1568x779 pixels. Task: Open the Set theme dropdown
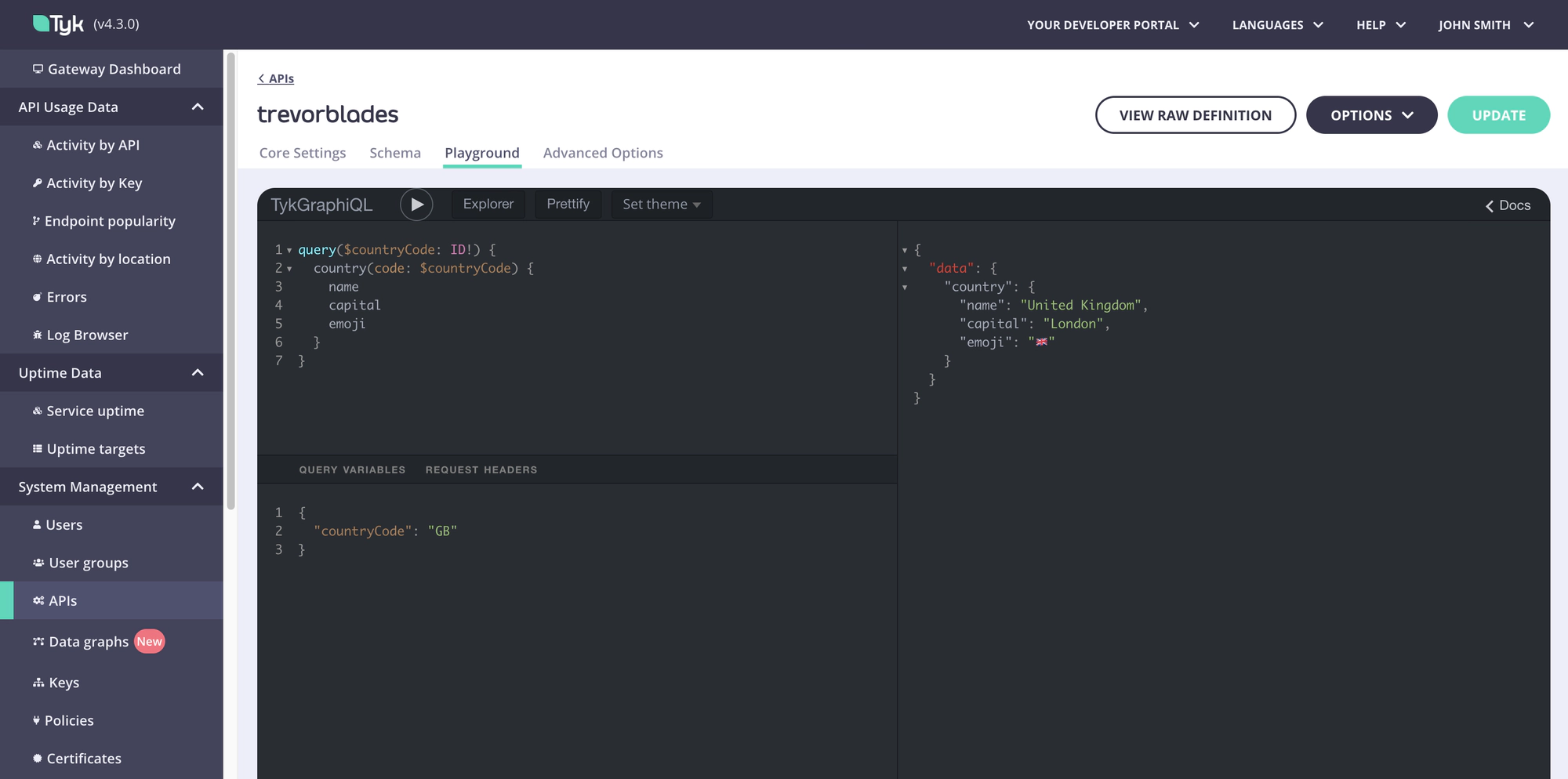[x=661, y=204]
